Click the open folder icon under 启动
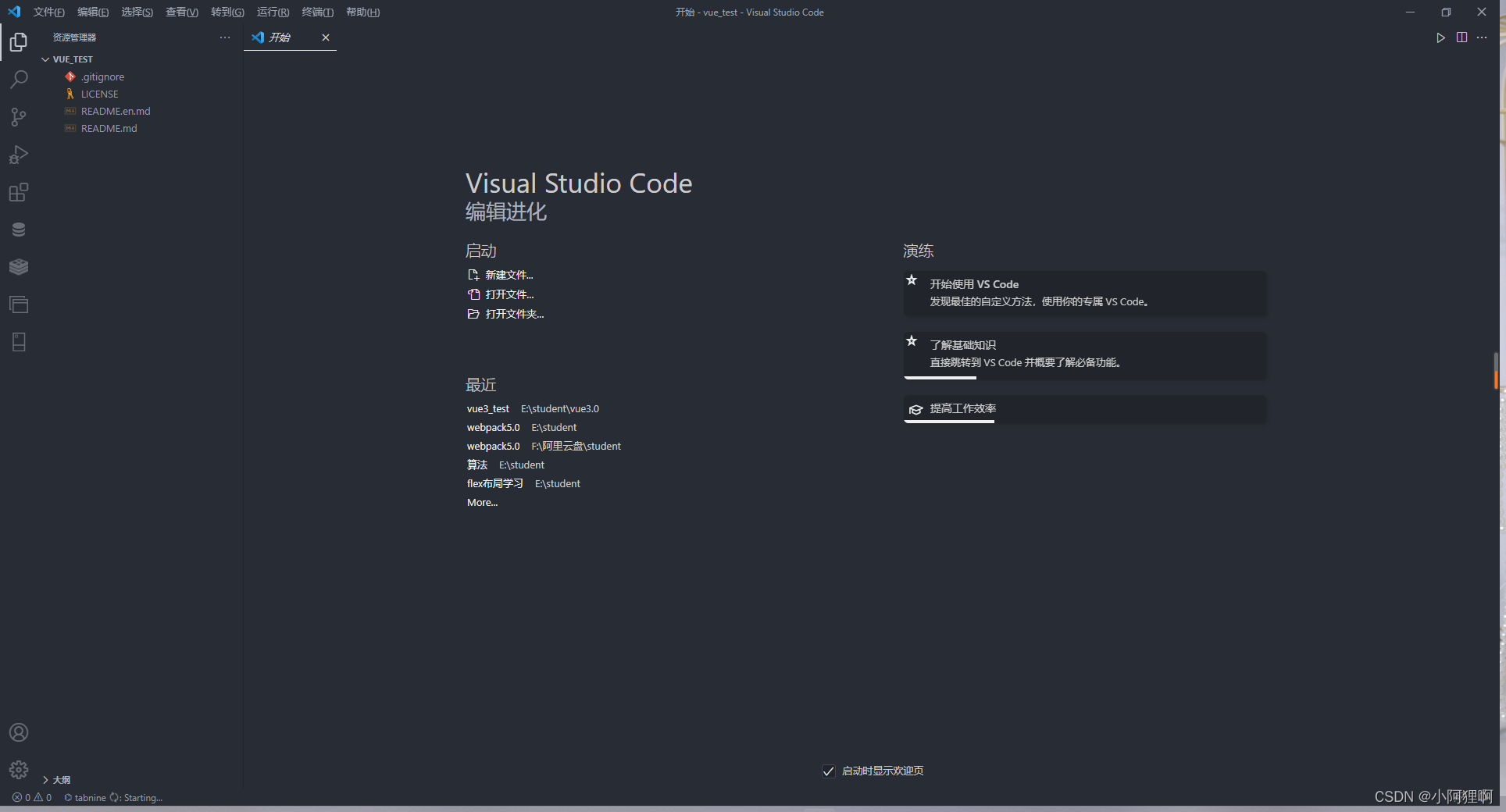Viewport: 1506px width, 812px height. pyautogui.click(x=473, y=314)
